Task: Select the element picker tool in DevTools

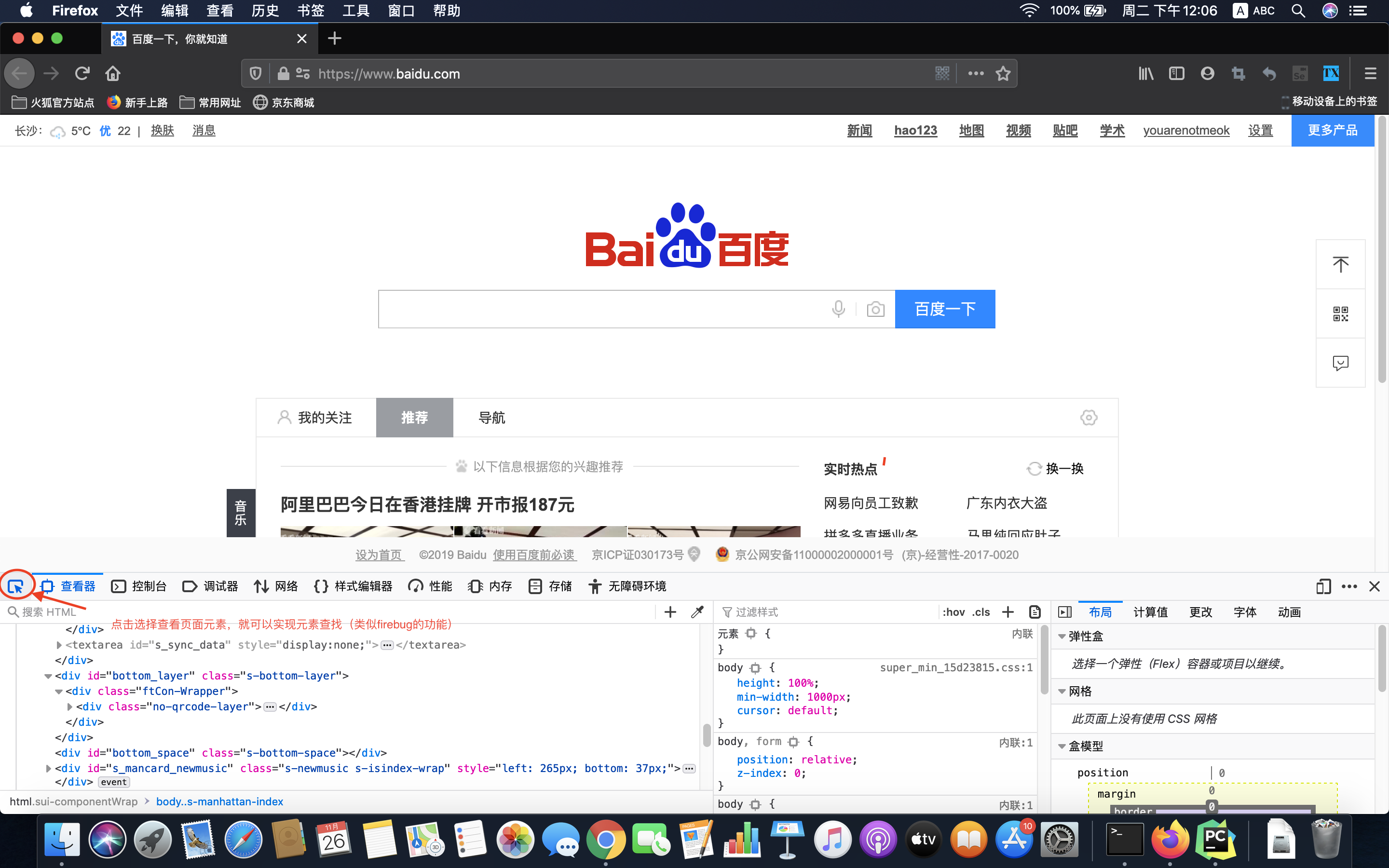Action: (15, 585)
